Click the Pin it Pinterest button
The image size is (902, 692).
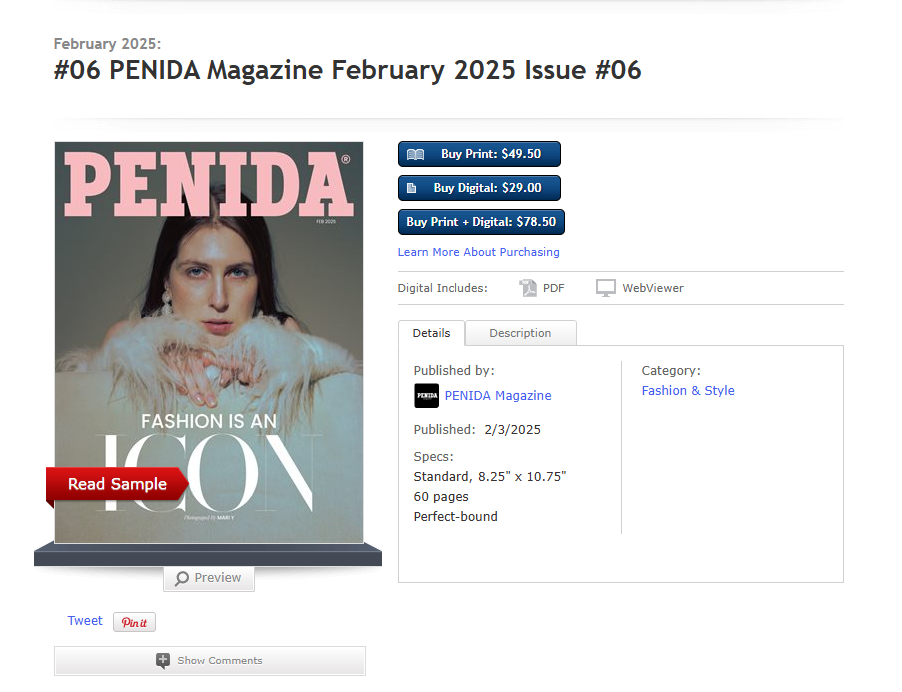pos(134,622)
